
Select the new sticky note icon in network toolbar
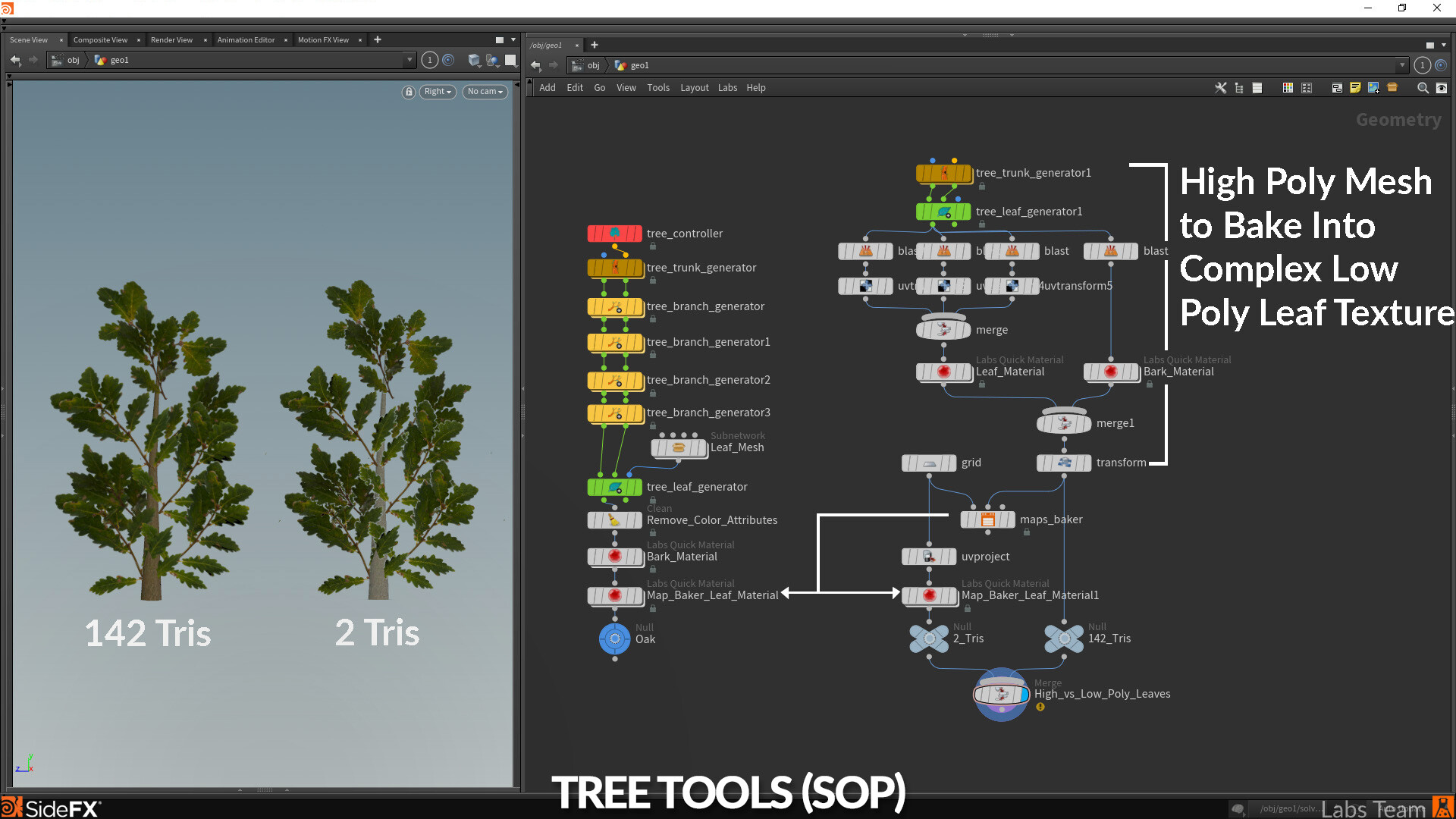point(1356,88)
